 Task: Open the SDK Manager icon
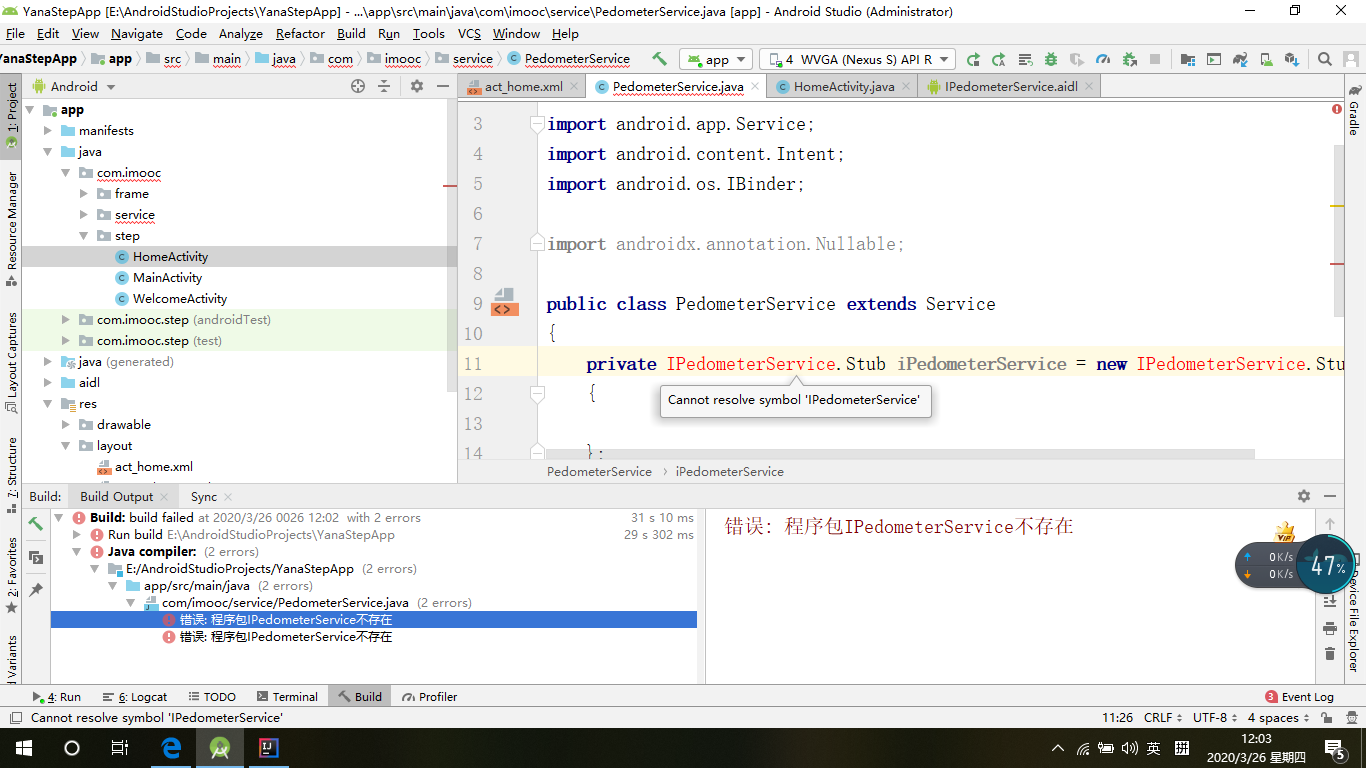point(1292,59)
